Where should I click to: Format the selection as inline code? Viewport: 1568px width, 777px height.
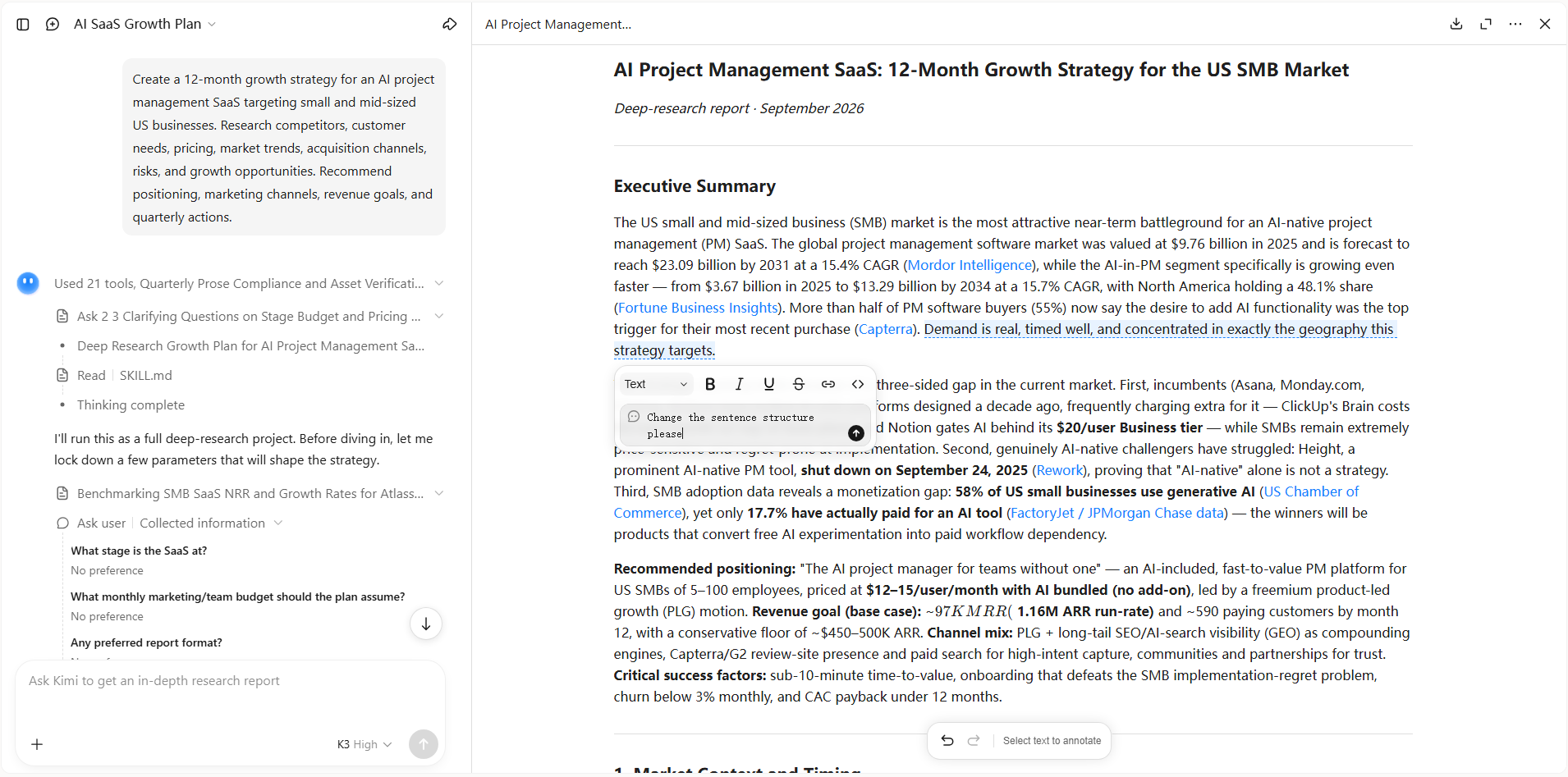pos(858,384)
